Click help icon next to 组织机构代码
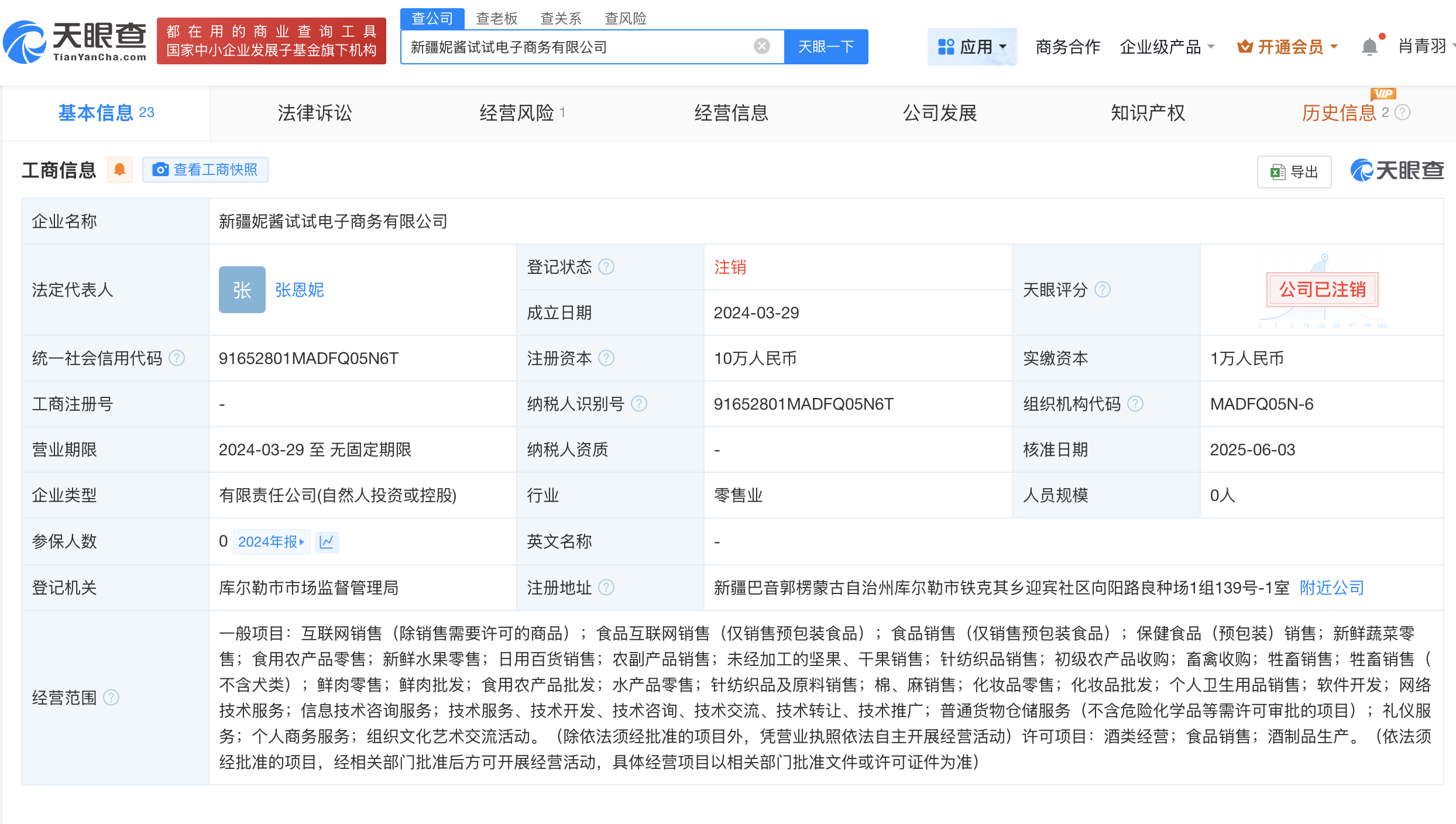 tap(1135, 404)
